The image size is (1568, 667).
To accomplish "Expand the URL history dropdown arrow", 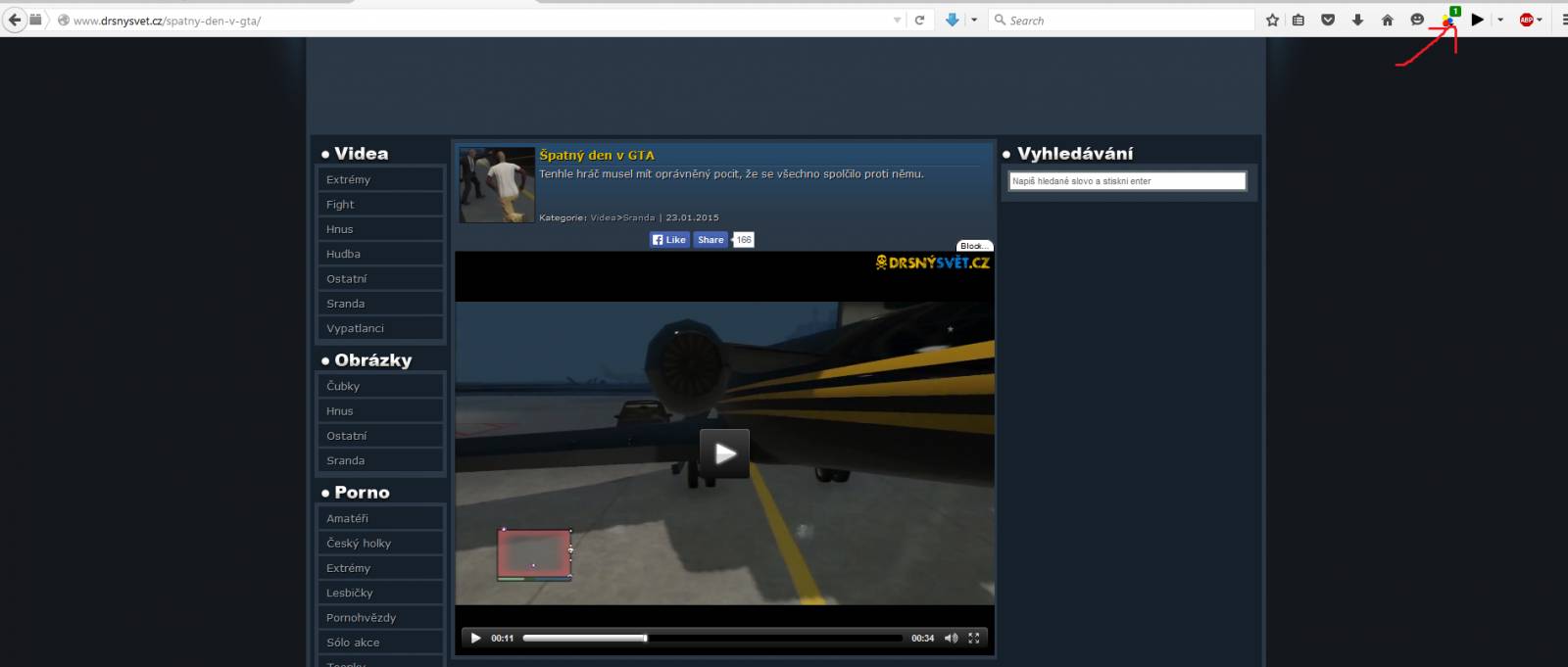I will pyautogui.click(x=897, y=21).
